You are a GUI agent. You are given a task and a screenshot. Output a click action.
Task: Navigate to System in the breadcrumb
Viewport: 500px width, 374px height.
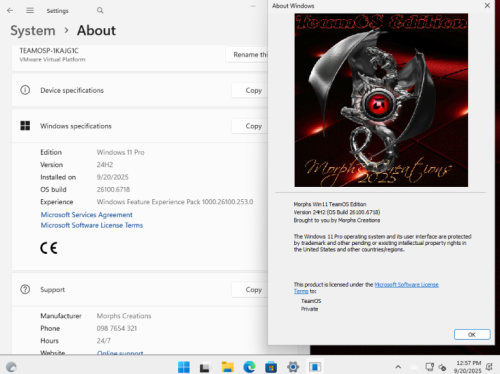point(33,31)
